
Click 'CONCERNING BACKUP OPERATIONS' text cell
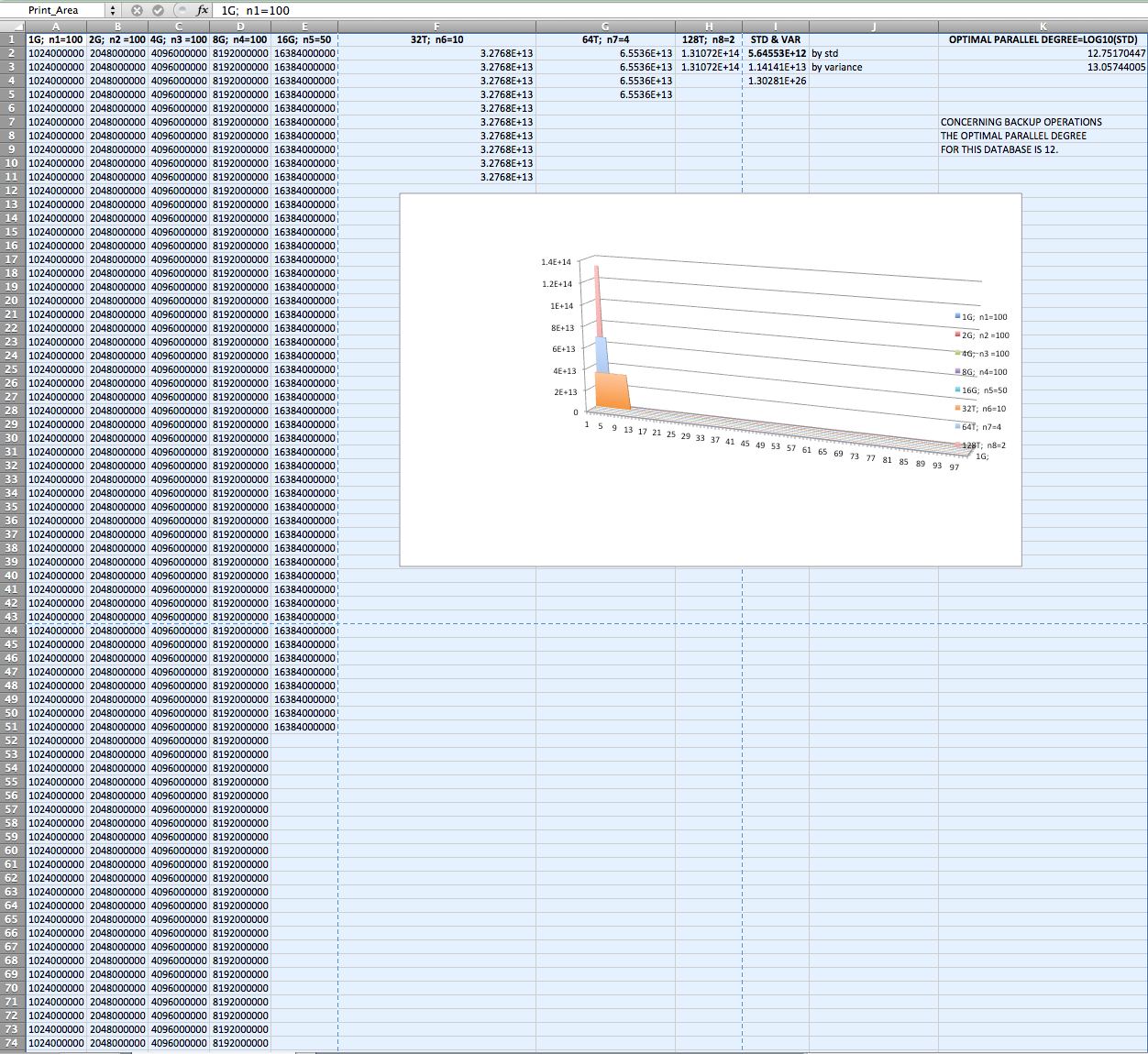[1043, 122]
